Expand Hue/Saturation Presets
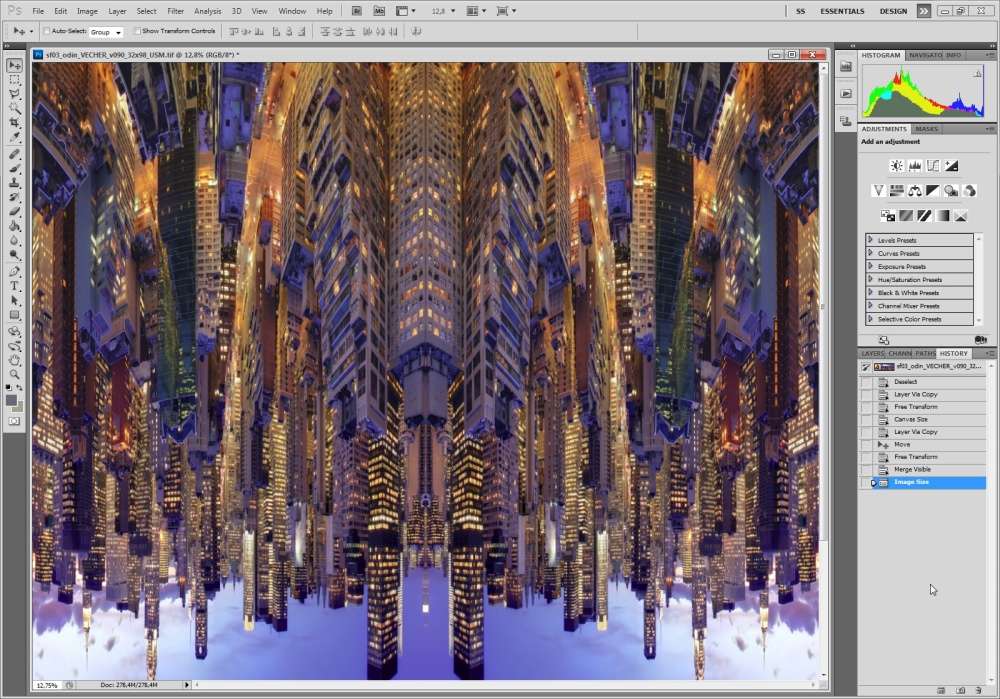This screenshot has width=1000, height=699. click(870, 279)
